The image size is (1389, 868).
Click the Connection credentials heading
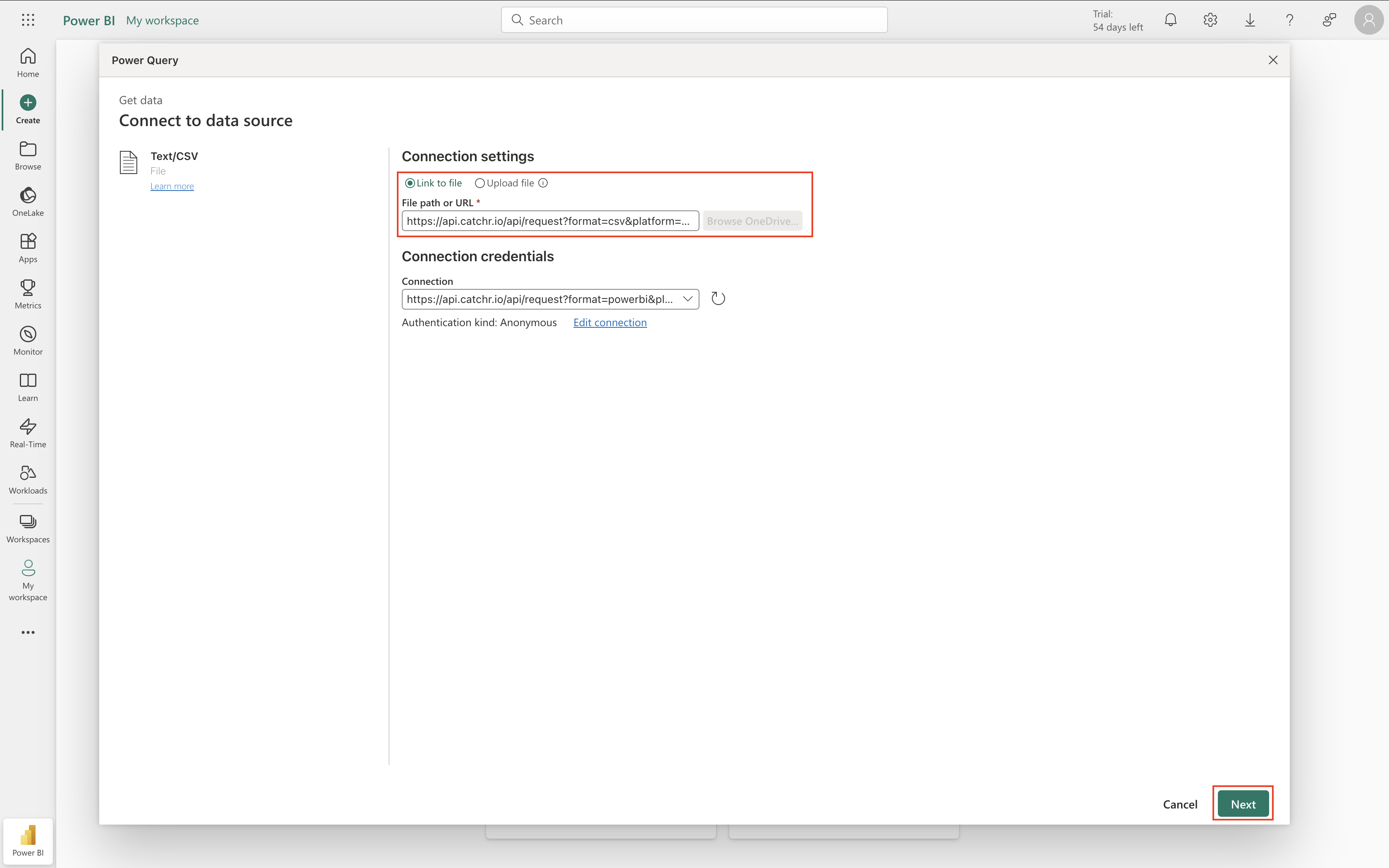pos(477,256)
